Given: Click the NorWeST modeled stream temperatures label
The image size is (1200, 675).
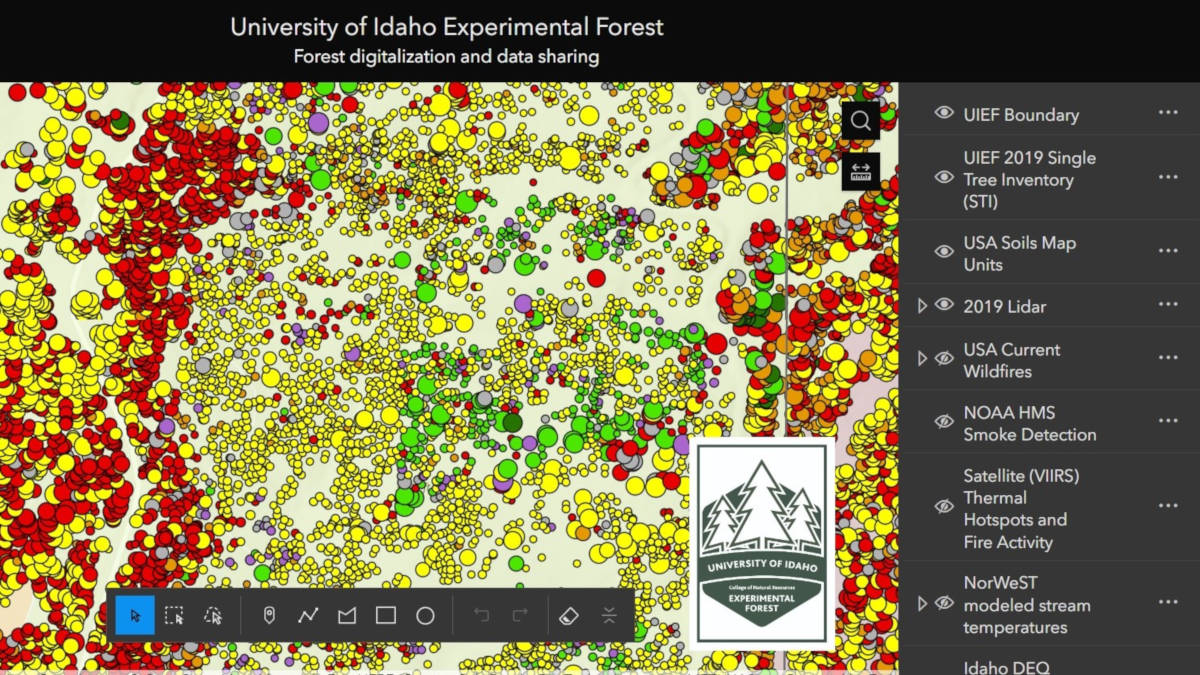Looking at the screenshot, I should [1026, 605].
